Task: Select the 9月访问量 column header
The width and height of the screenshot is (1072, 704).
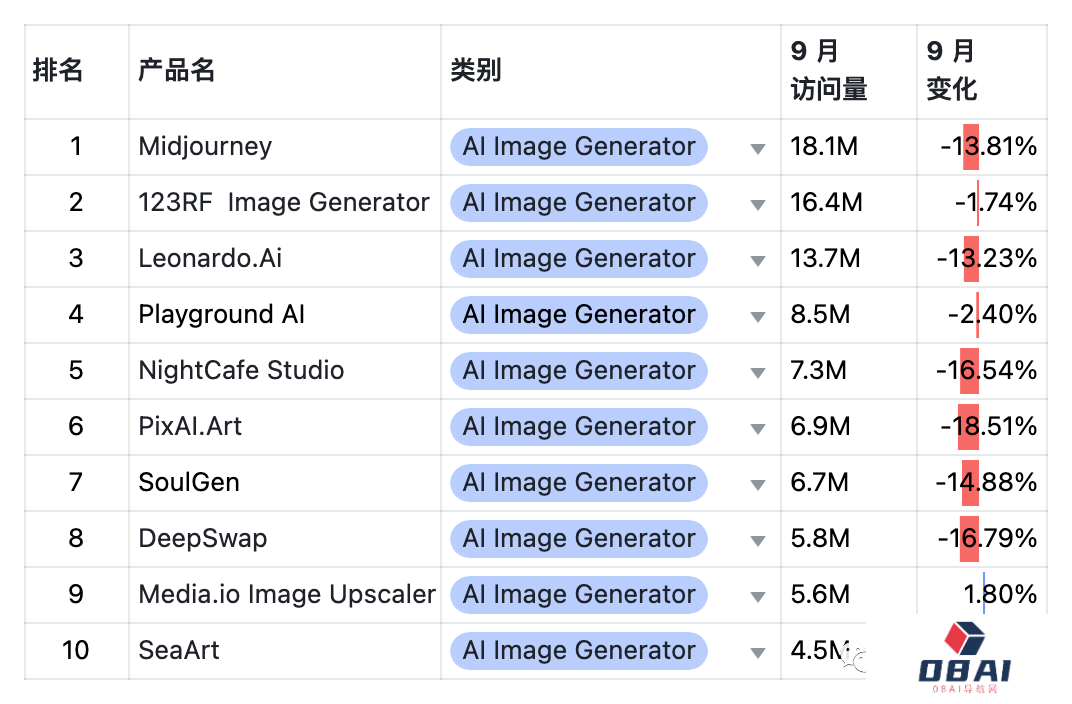Action: click(849, 72)
